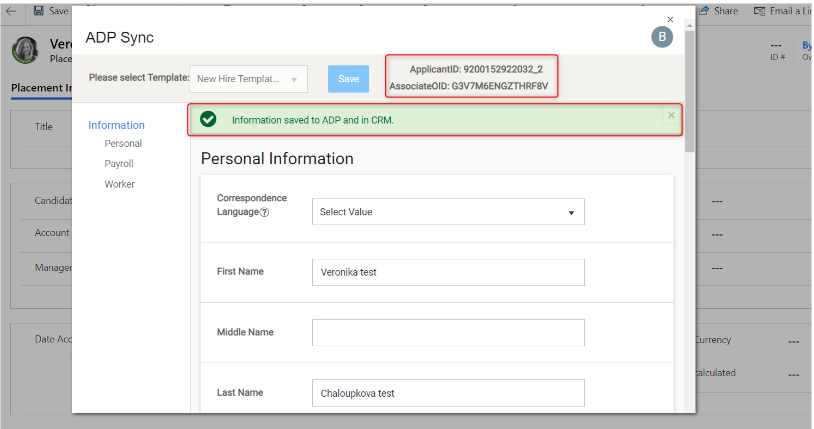This screenshot has width=814, height=429.
Task: Open the B user avatar badge
Action: pyautogui.click(x=662, y=37)
